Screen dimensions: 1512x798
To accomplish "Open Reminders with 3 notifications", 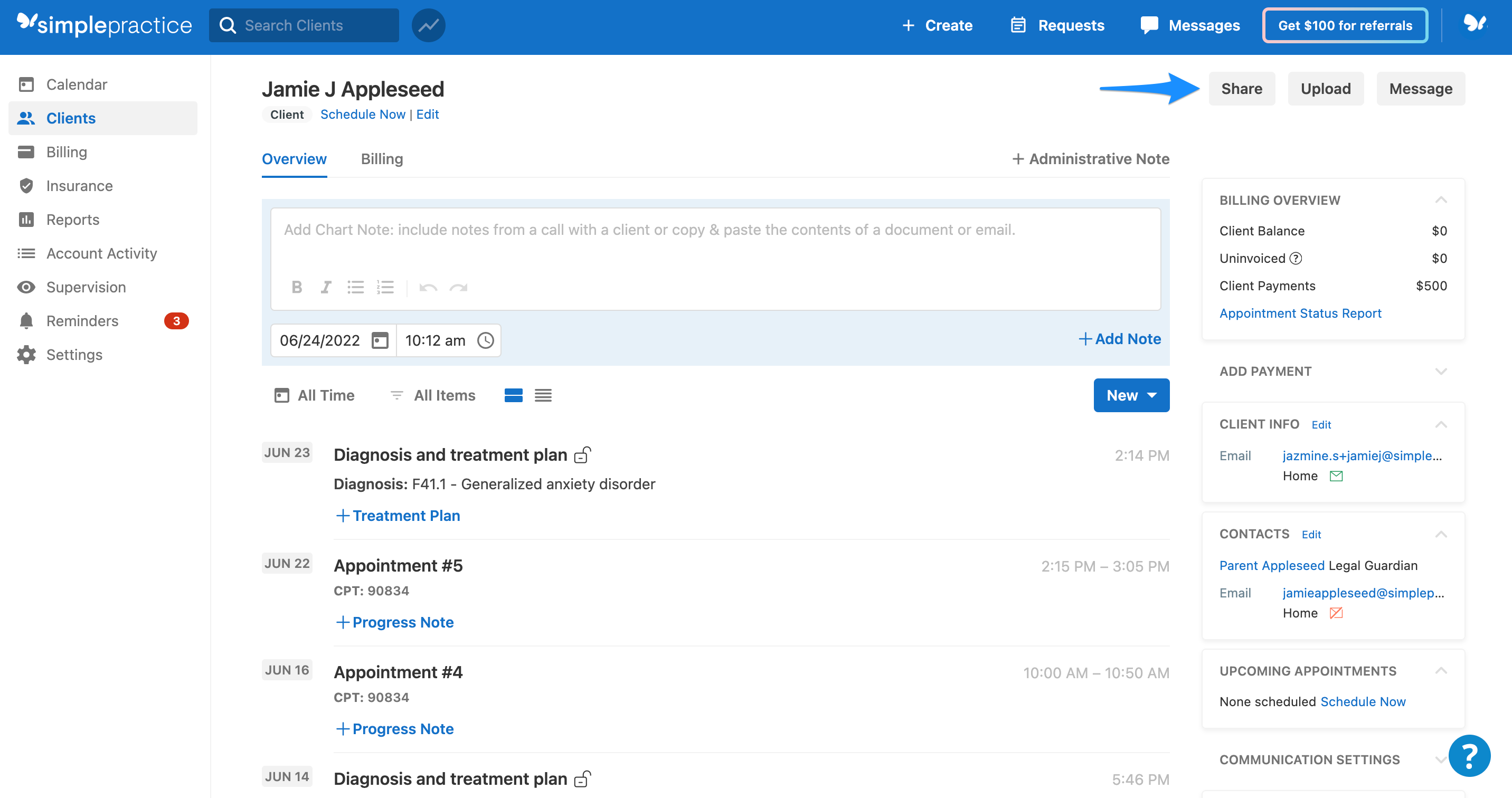I will coord(103,321).
